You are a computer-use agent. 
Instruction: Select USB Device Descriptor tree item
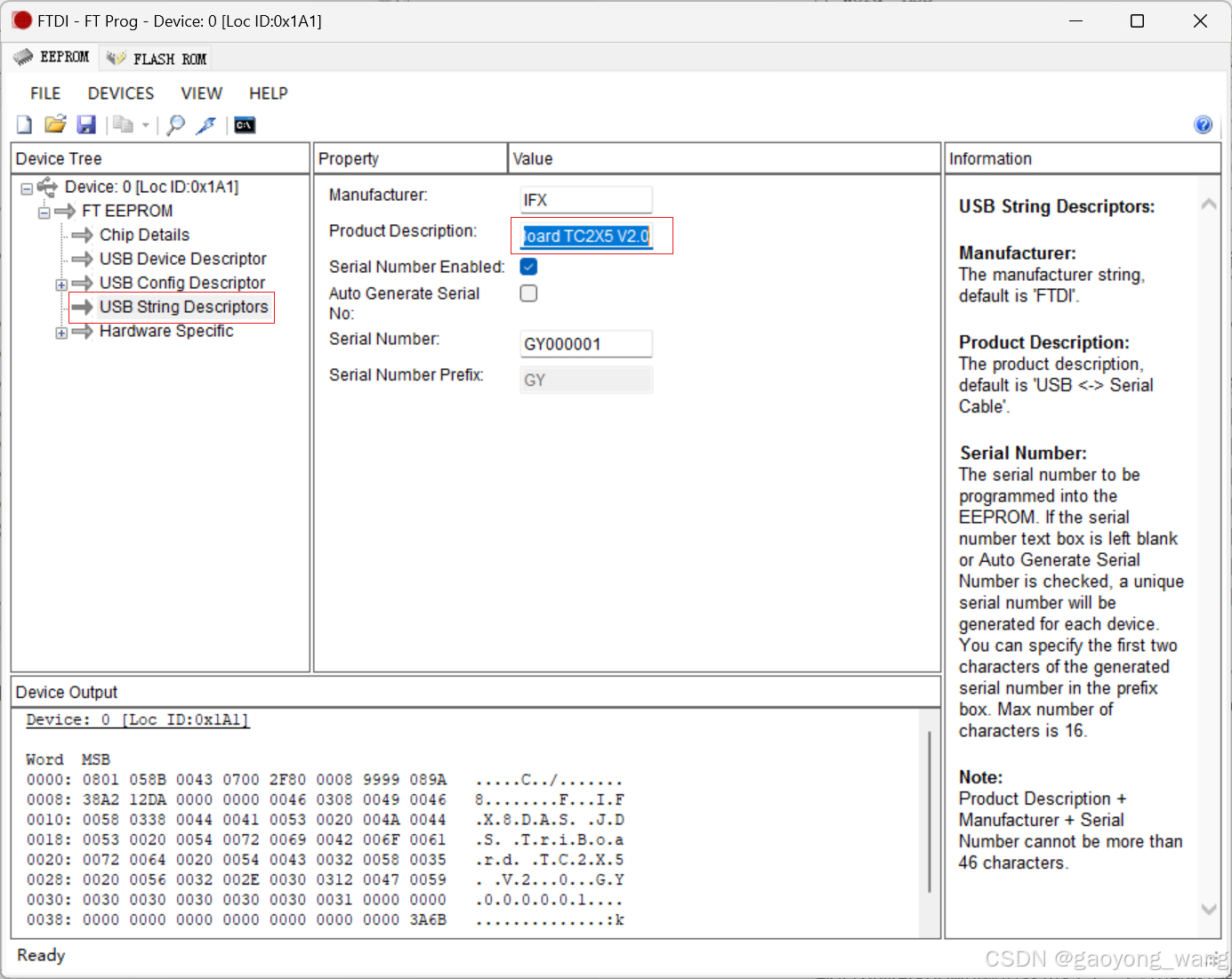click(x=183, y=259)
